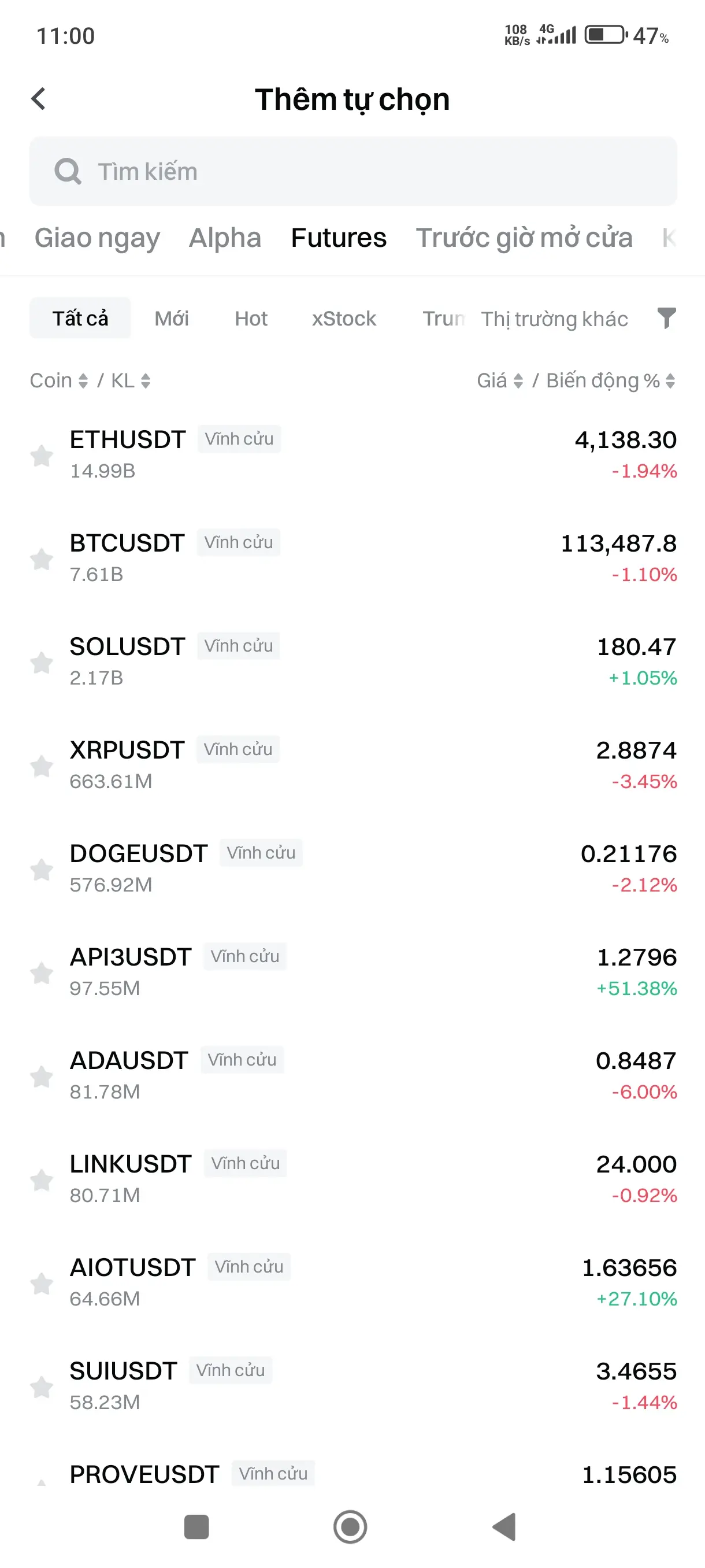
Task: Tap Android home circle button
Action: point(350,1526)
